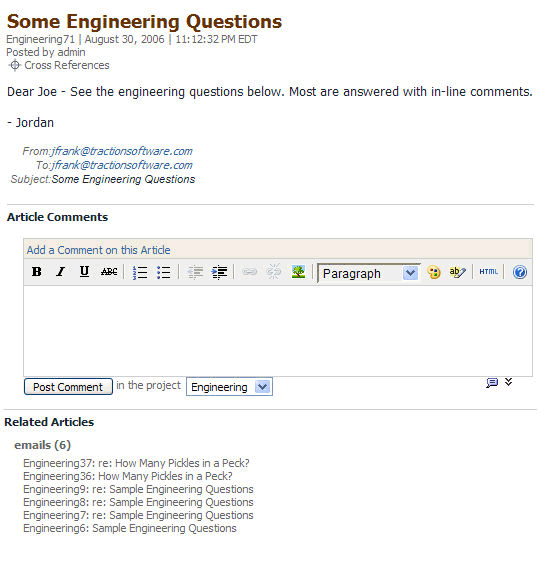The height and width of the screenshot is (562, 540).
Task: Insert bulleted list
Action: [x=164, y=272]
